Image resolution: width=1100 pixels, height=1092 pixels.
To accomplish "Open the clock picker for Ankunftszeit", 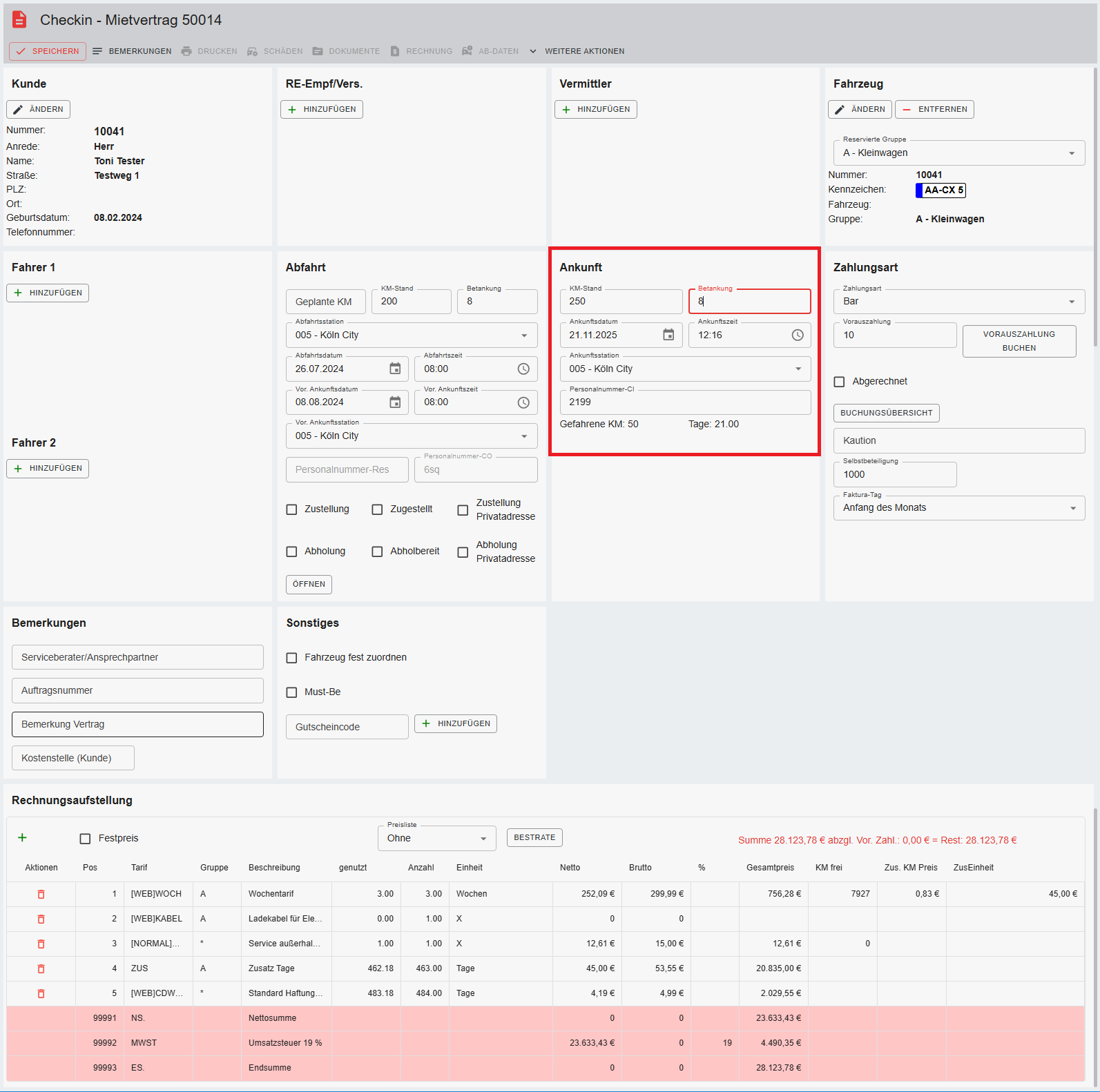I will coord(797,335).
